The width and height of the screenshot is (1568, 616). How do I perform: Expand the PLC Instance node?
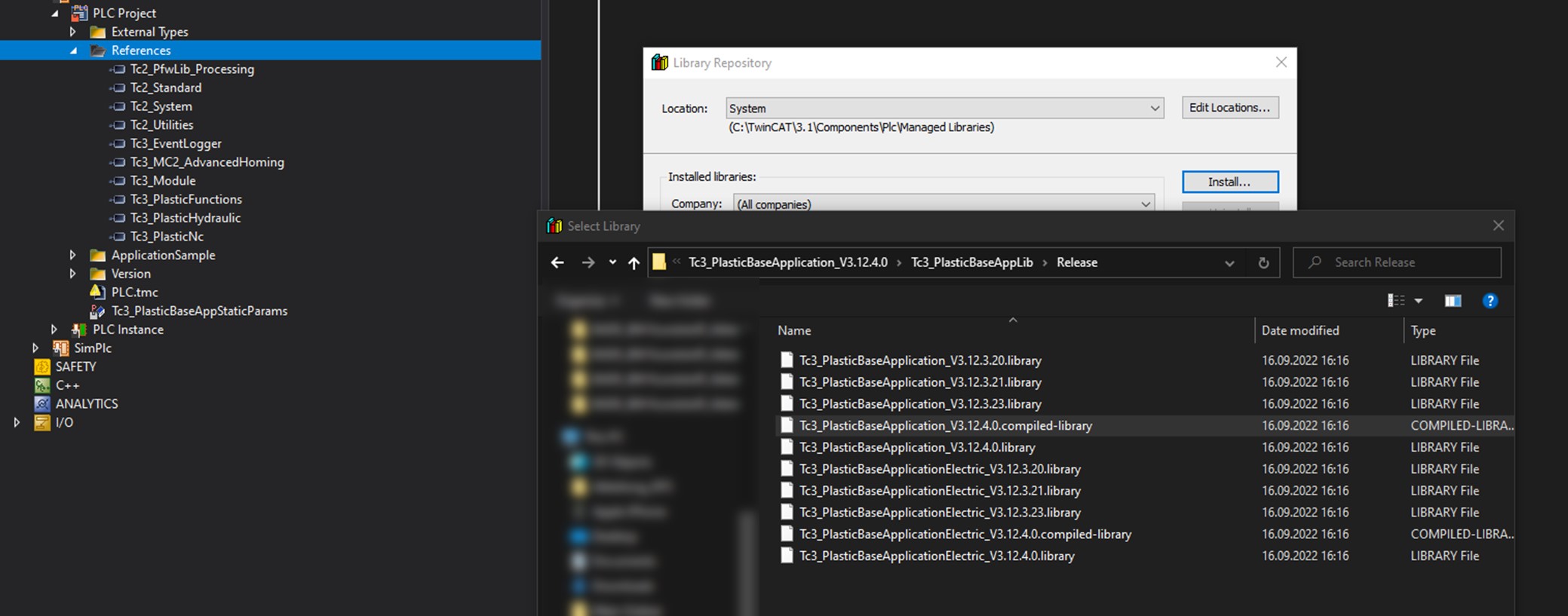(x=54, y=329)
